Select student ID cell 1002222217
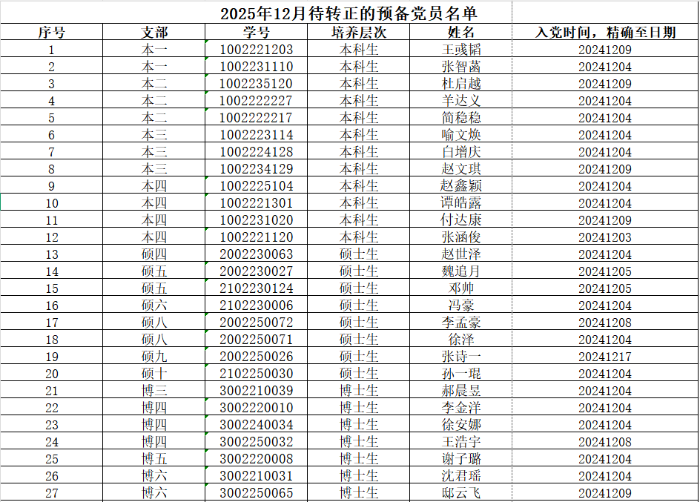This screenshot has width=700, height=502. click(x=256, y=117)
